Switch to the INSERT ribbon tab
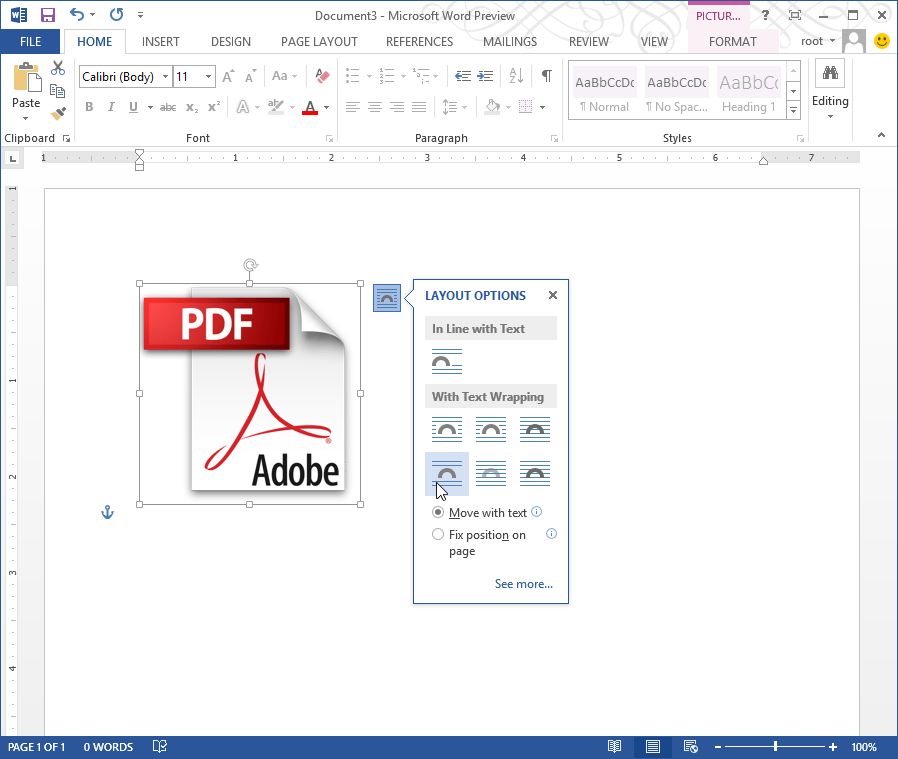 (160, 42)
